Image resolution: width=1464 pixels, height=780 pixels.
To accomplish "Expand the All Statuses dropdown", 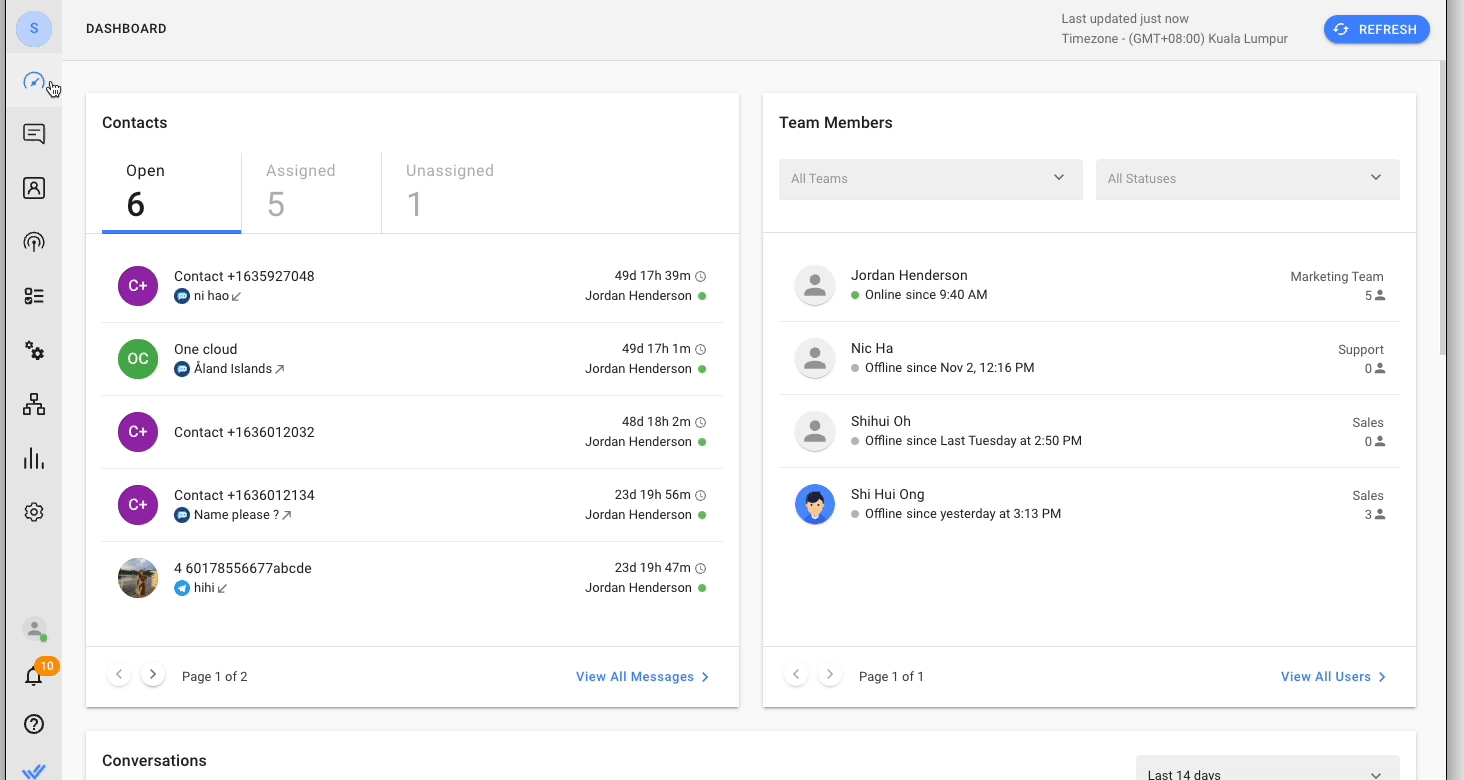I will pyautogui.click(x=1247, y=179).
